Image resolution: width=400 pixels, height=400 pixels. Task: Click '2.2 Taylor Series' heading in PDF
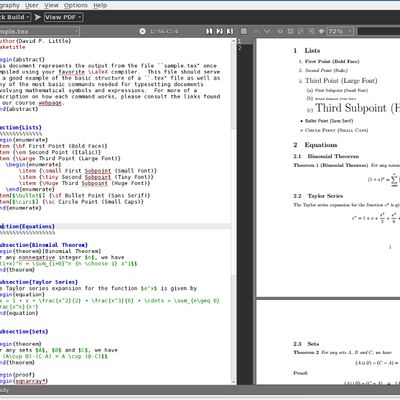point(318,196)
